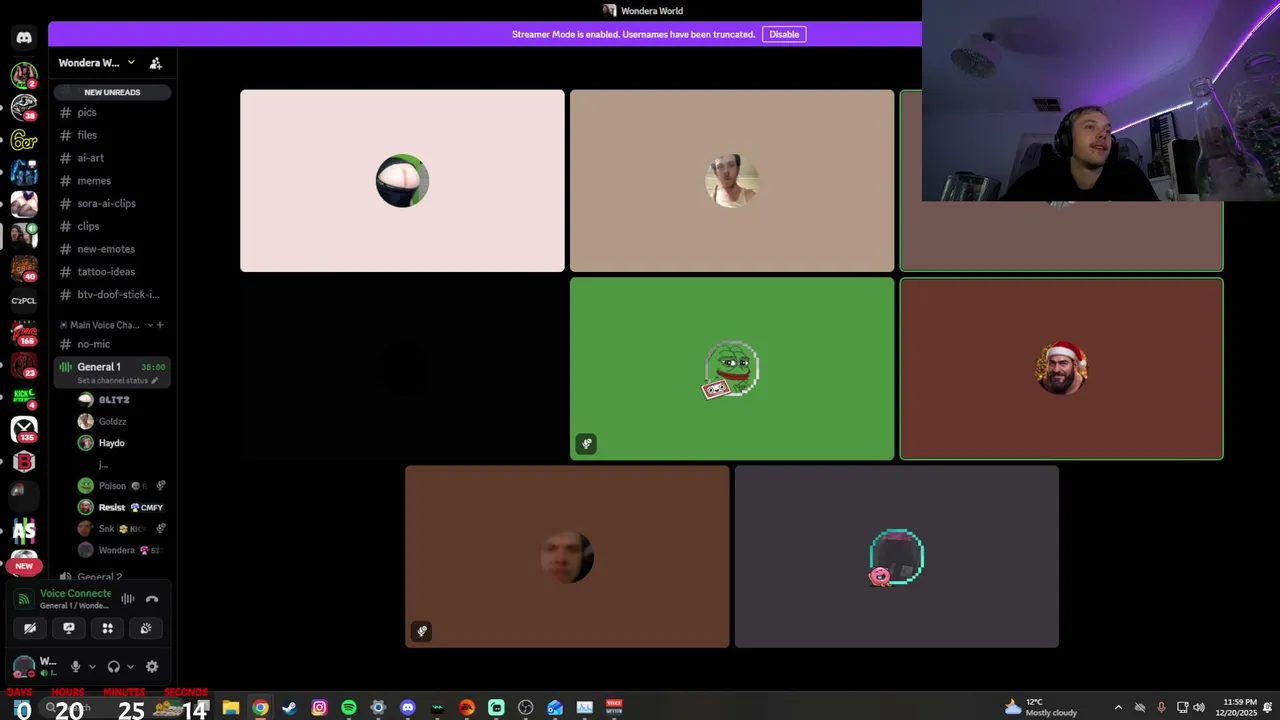Open Spotify from taskbar
The height and width of the screenshot is (720, 1280).
(x=349, y=708)
